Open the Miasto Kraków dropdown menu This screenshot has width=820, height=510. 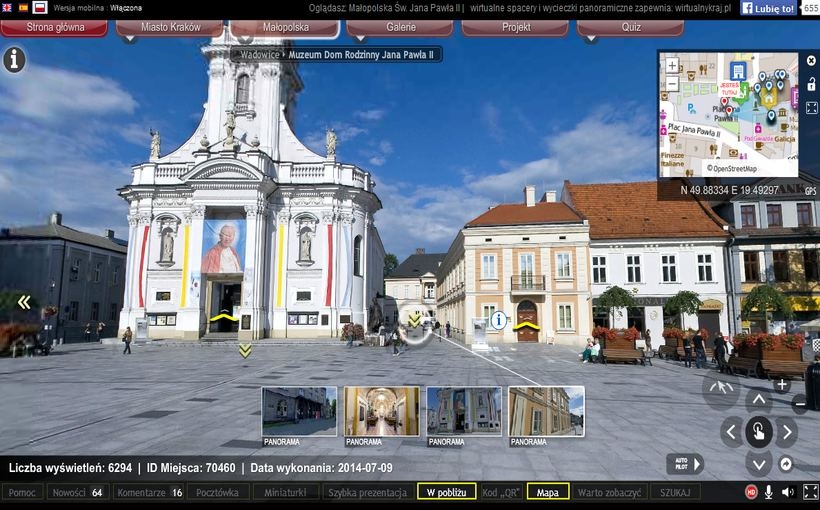click(170, 28)
